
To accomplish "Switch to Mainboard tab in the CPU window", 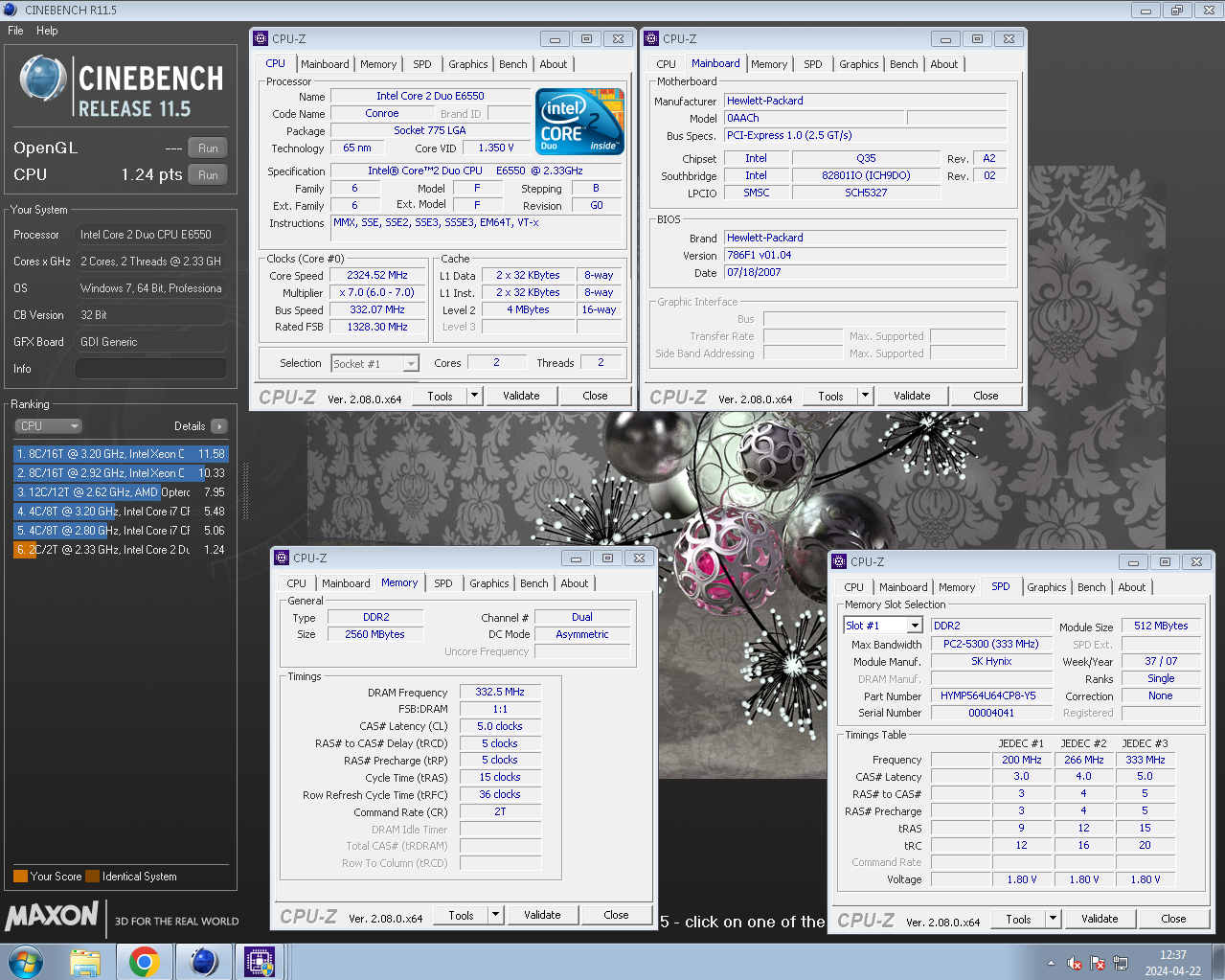I will click(325, 64).
